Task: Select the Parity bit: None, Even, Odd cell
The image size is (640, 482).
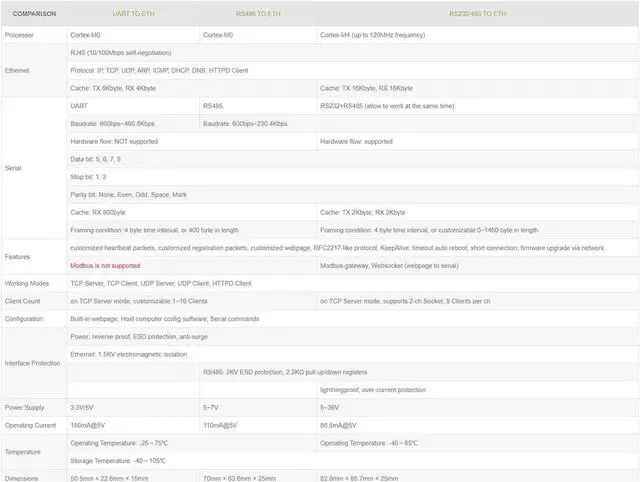Action: (x=352, y=195)
